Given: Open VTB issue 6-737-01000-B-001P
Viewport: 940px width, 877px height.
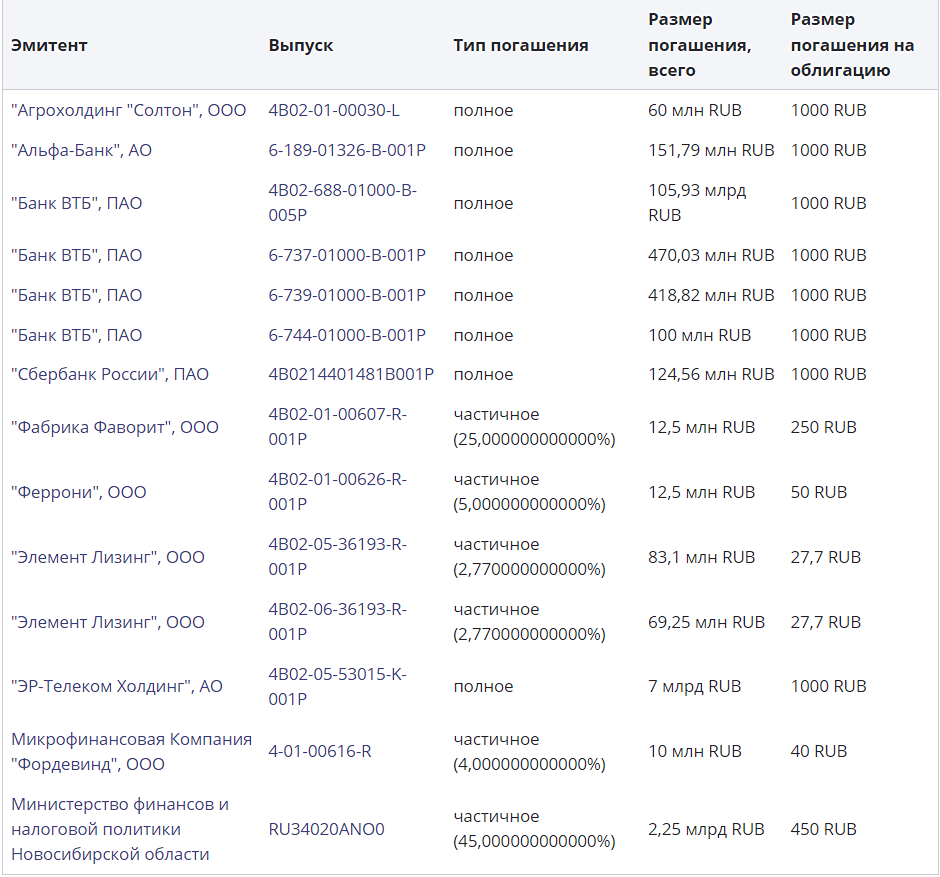Looking at the screenshot, I should [x=347, y=255].
